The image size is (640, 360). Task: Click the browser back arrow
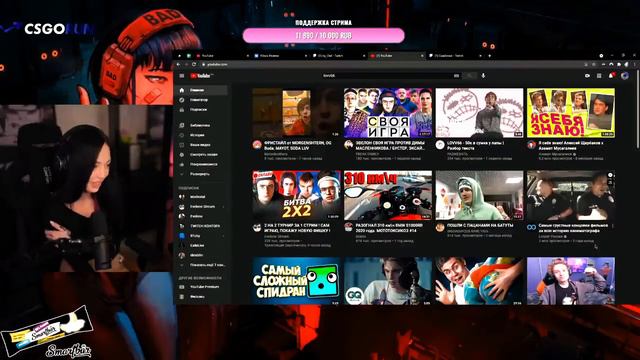point(178,64)
